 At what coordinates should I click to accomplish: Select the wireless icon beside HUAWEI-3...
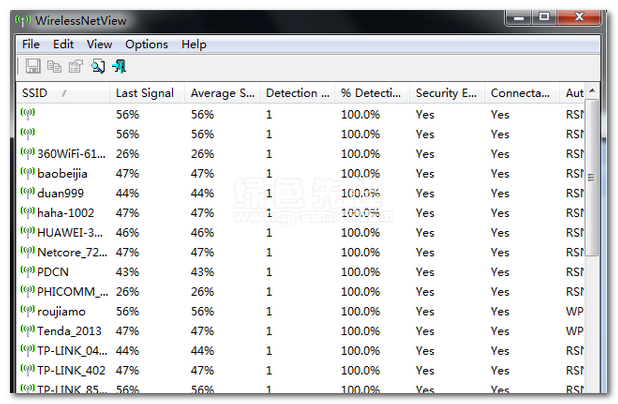[28, 232]
